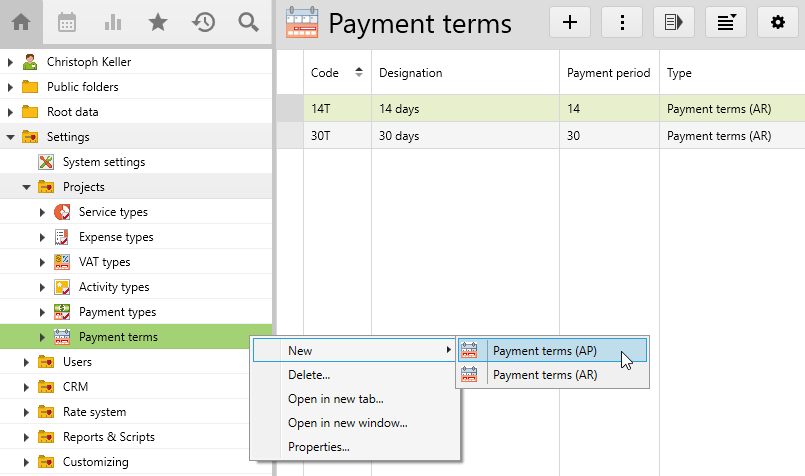The image size is (805, 476).
Task: Collapse the Settings tree node
Action: pyautogui.click(x=11, y=137)
